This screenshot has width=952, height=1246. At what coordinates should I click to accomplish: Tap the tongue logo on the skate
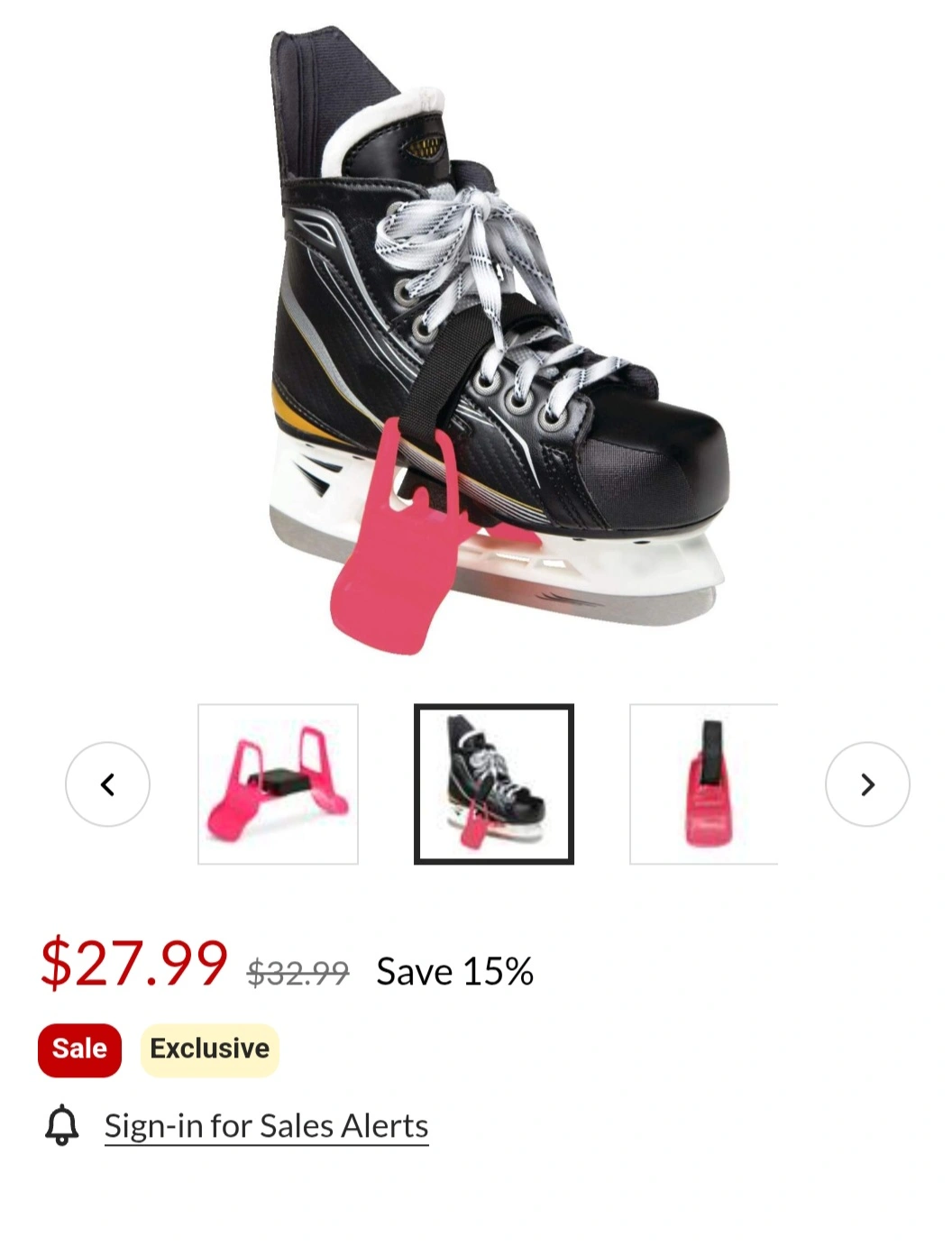pyautogui.click(x=424, y=146)
